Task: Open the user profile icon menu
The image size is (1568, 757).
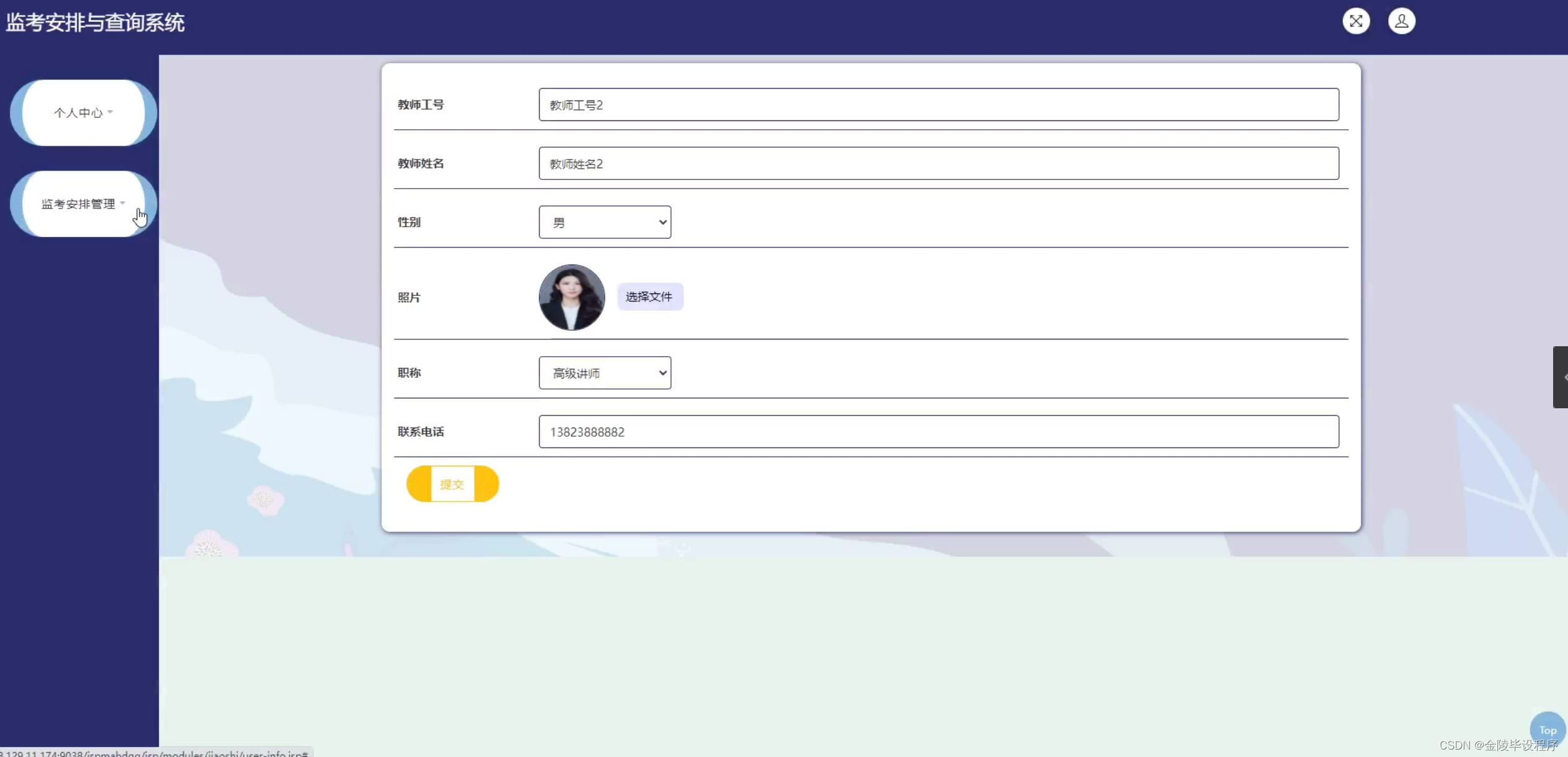Action: coord(1401,21)
